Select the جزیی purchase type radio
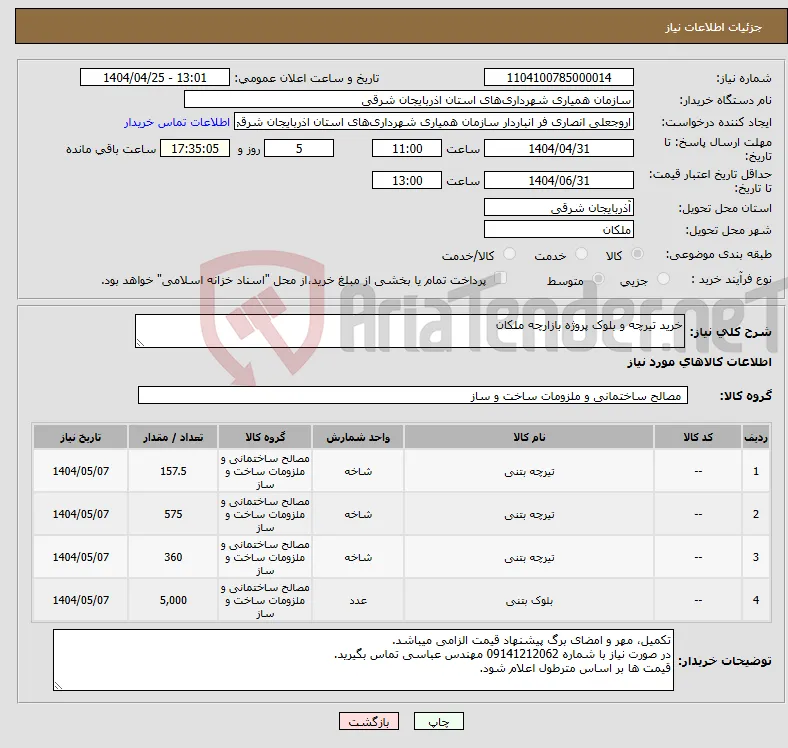Screen dimensions: 788x748 (x=663, y=278)
